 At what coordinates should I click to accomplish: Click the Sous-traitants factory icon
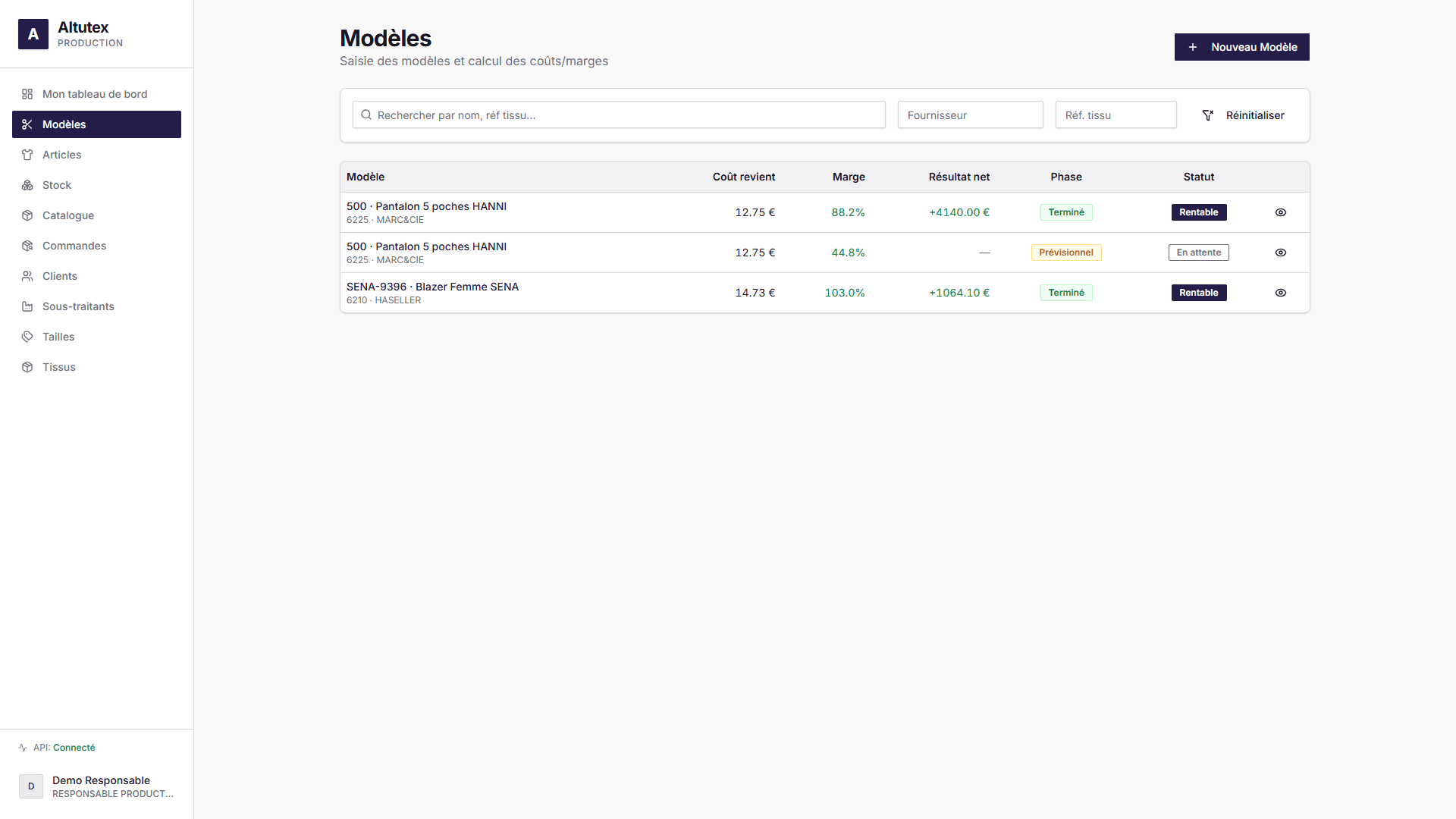point(27,306)
